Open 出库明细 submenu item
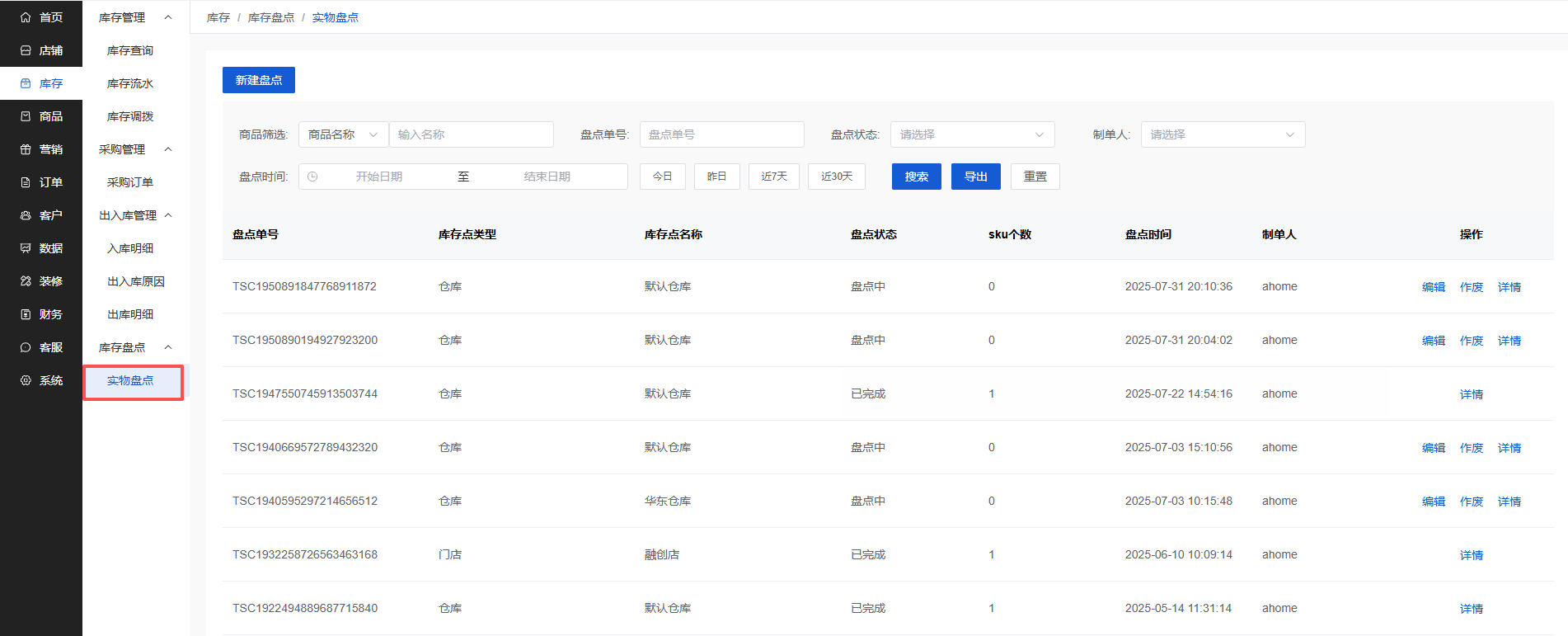 tap(130, 314)
